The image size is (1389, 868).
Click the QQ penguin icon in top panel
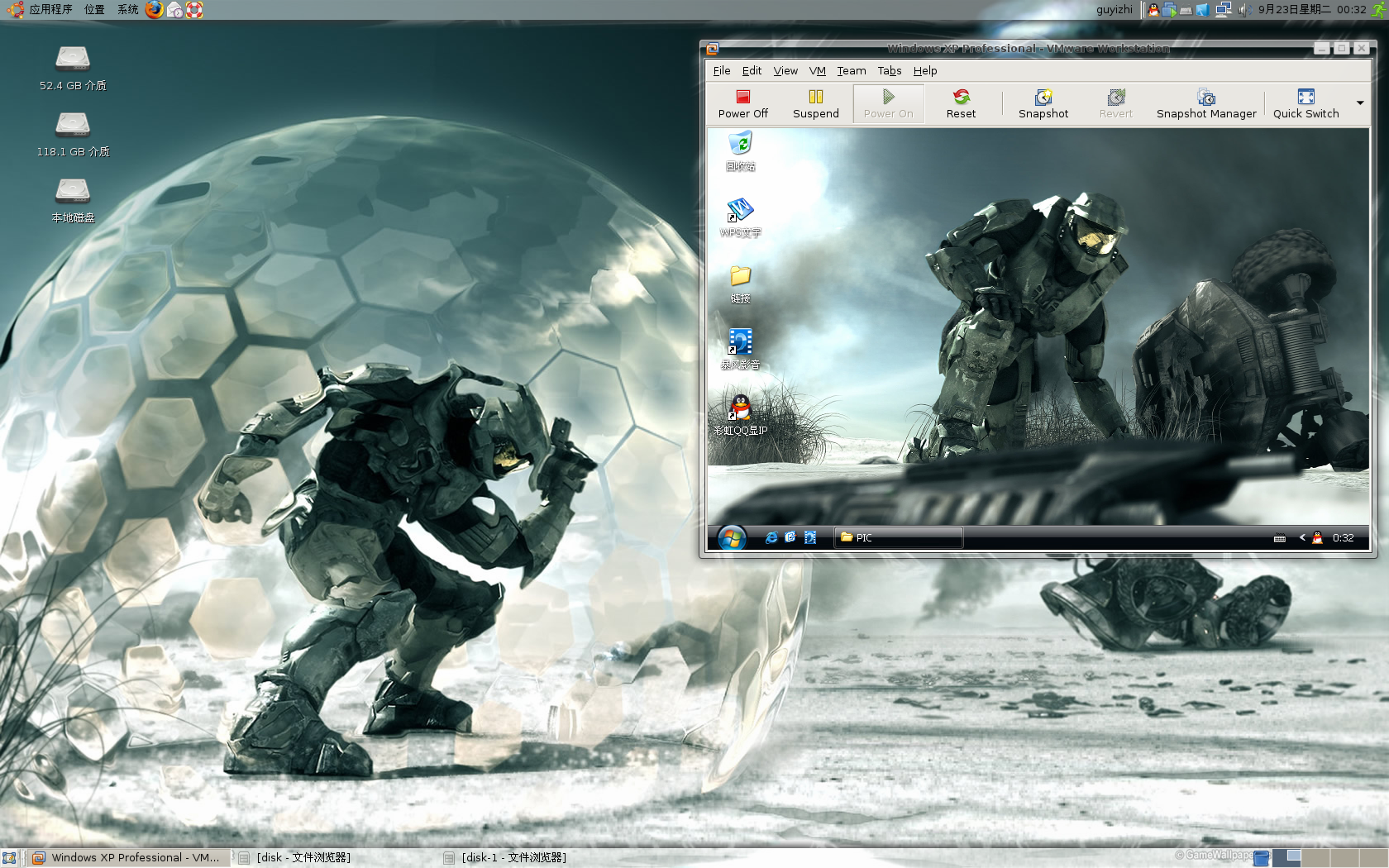pos(1153,10)
